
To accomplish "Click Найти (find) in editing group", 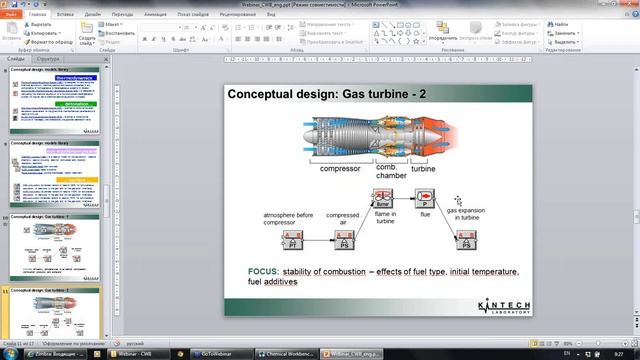I will [x=558, y=24].
